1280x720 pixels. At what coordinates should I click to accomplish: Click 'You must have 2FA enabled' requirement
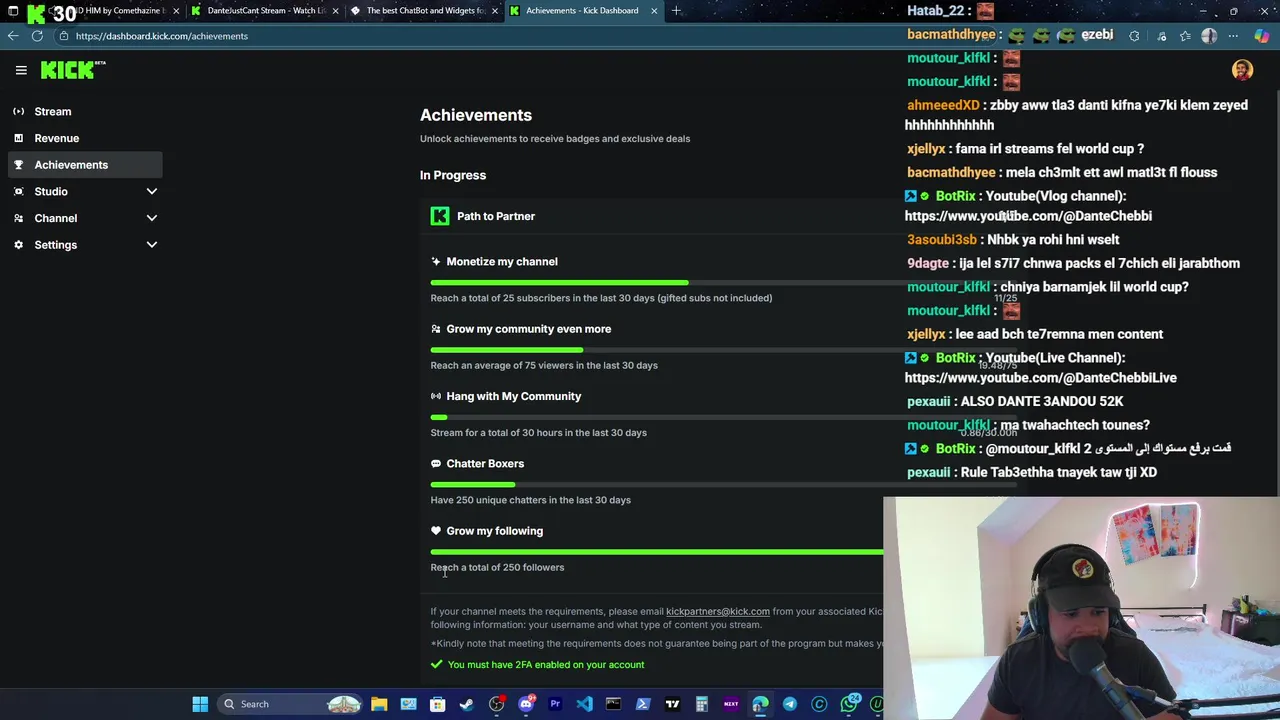pos(546,664)
